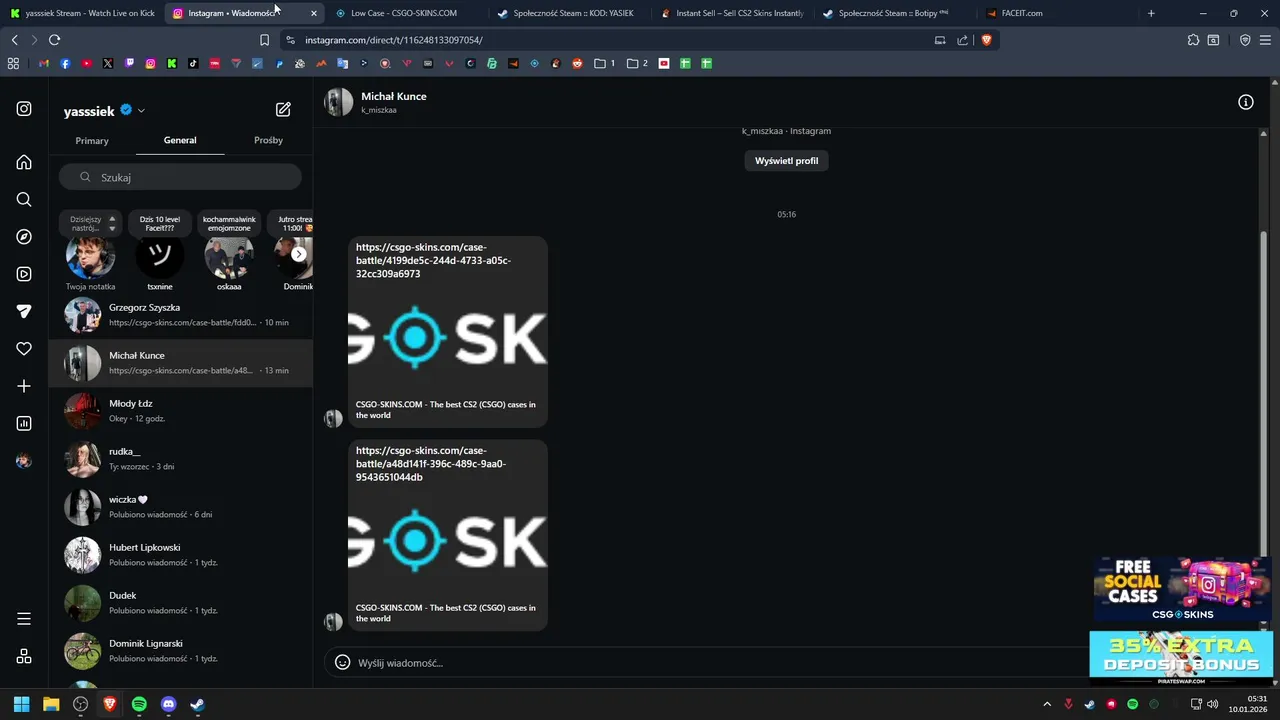Switch to Prośby requests tab
The image size is (1280, 720).
(268, 140)
